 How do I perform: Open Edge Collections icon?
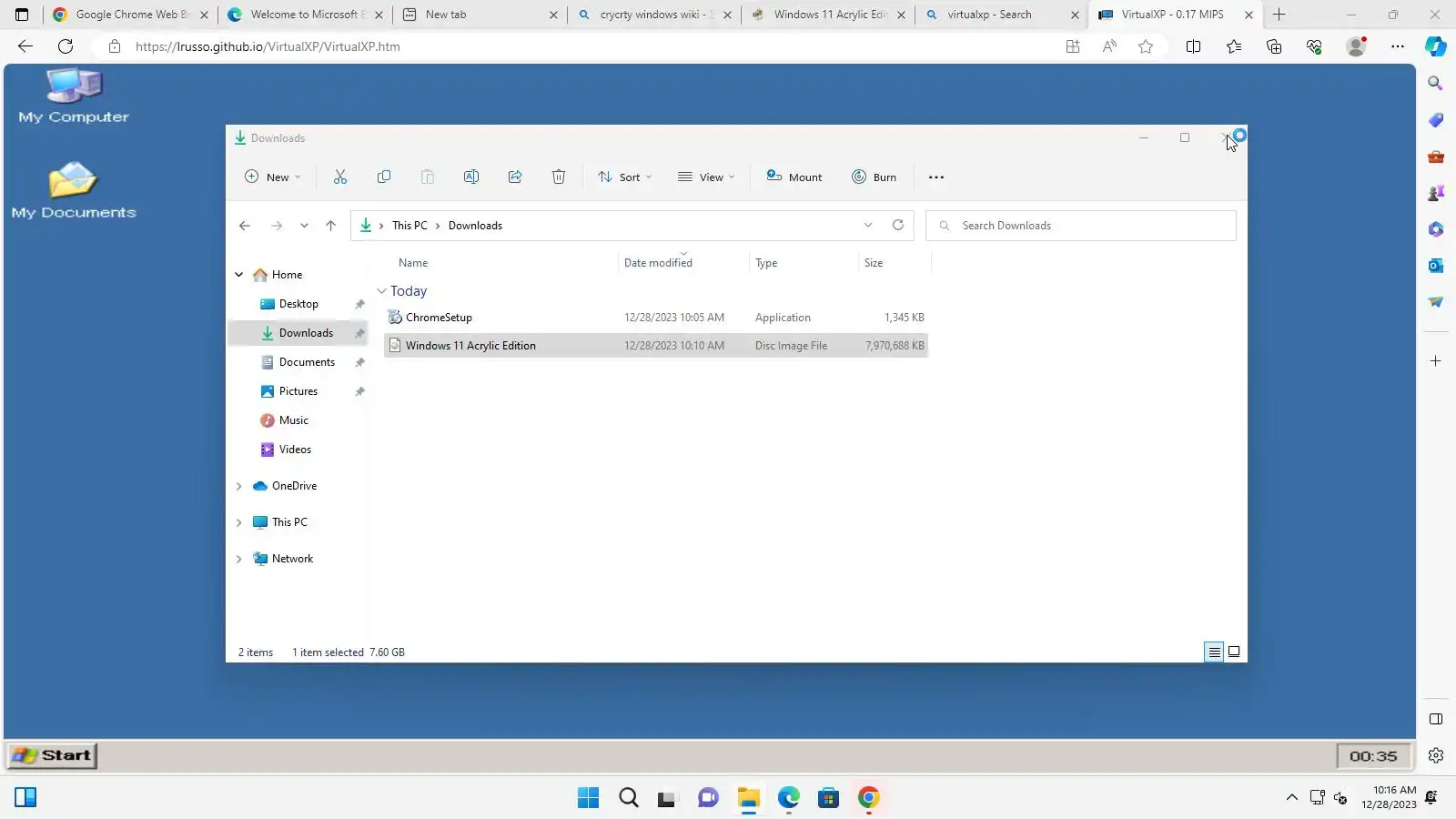click(1274, 46)
